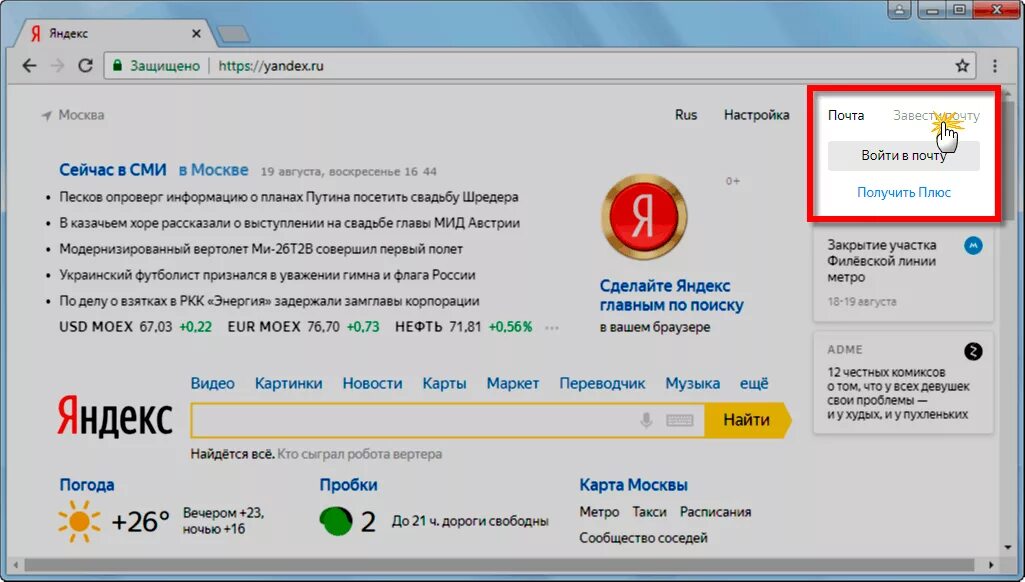Screen dimensions: 1025x582
Task: Open news about Украинский футболист
Action: pyautogui.click(x=267, y=275)
